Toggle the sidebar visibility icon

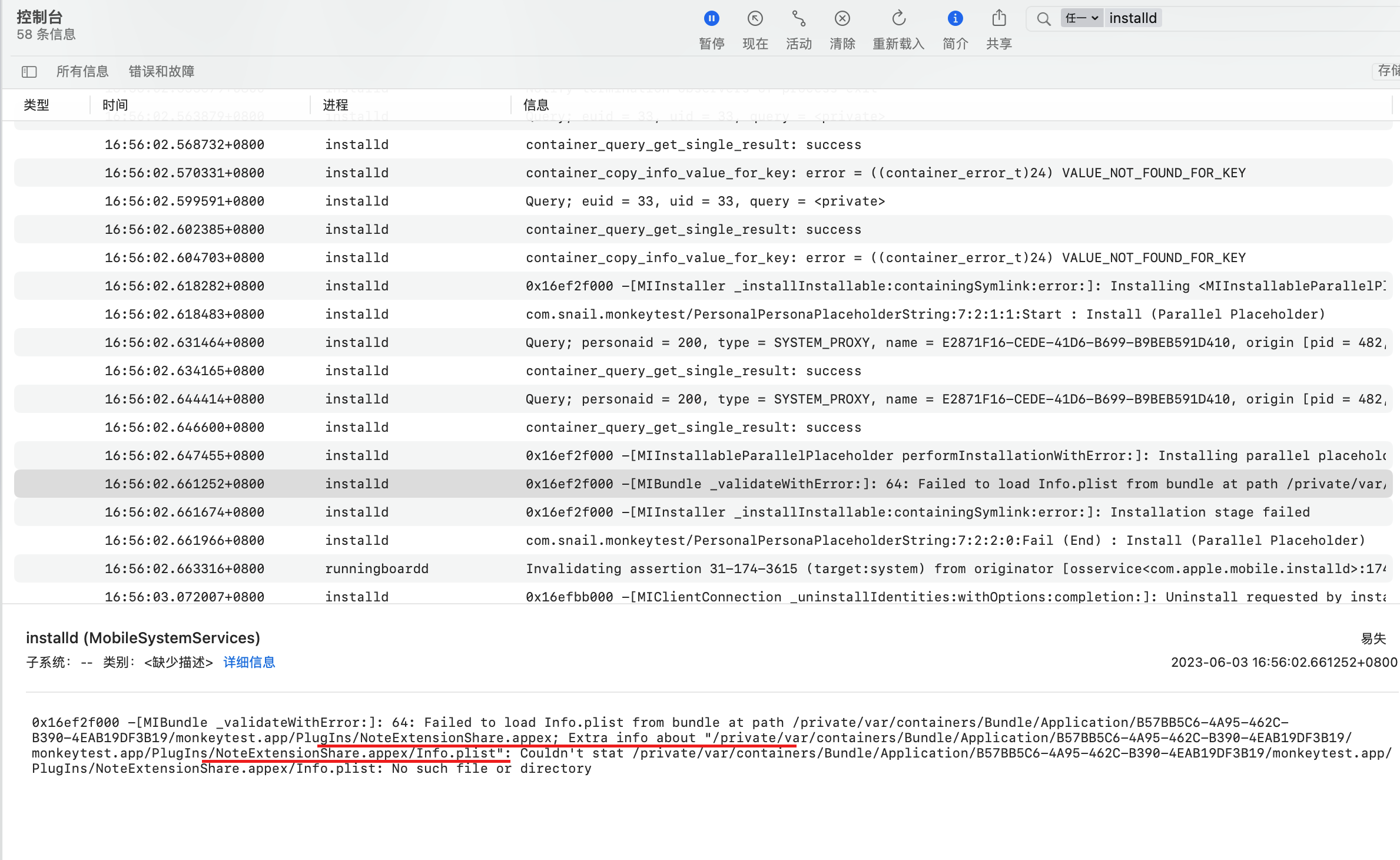coord(29,72)
